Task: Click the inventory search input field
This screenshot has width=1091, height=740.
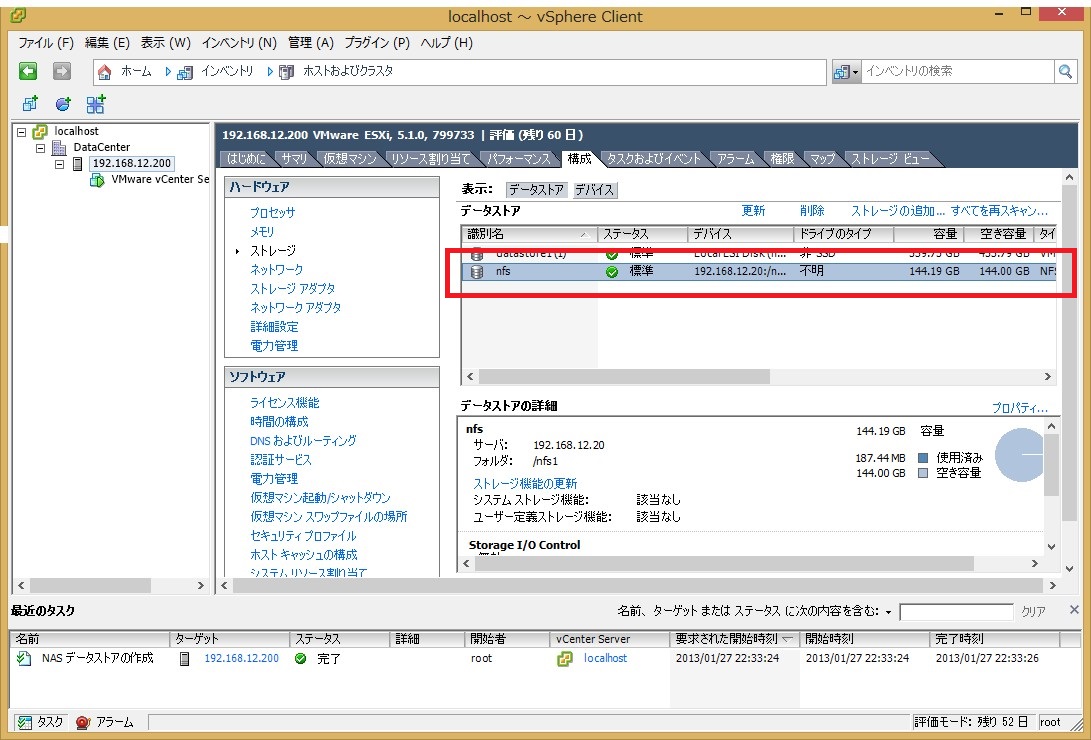Action: [x=957, y=71]
